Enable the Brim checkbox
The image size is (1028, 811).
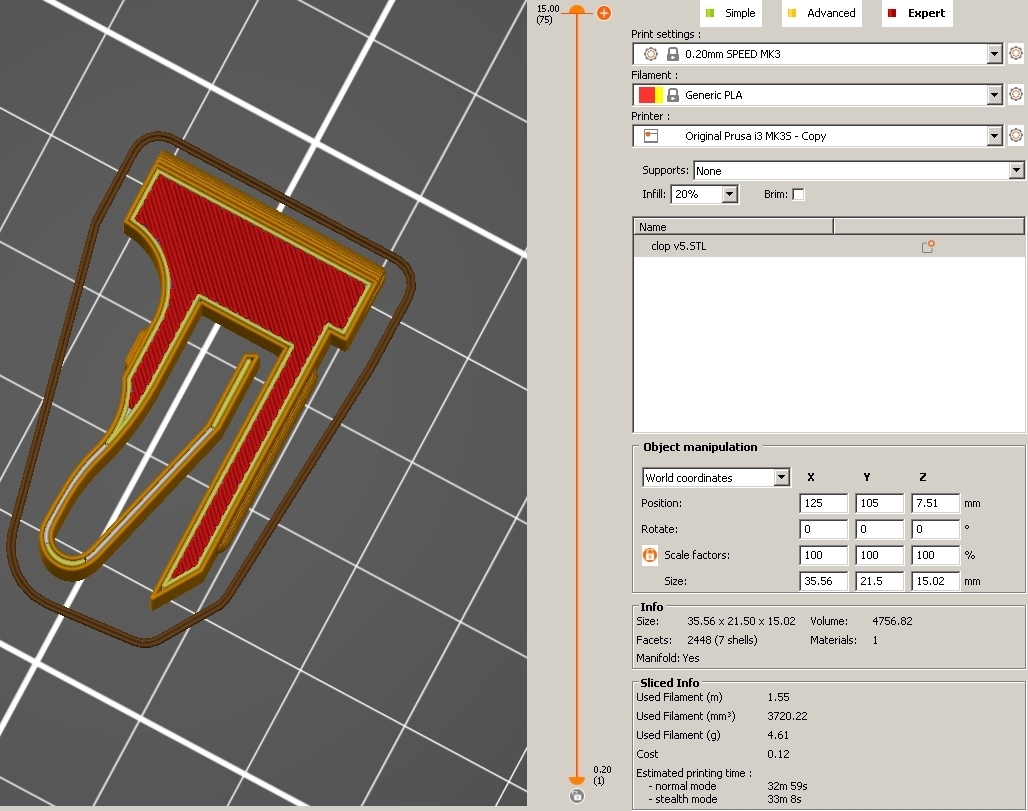798,195
